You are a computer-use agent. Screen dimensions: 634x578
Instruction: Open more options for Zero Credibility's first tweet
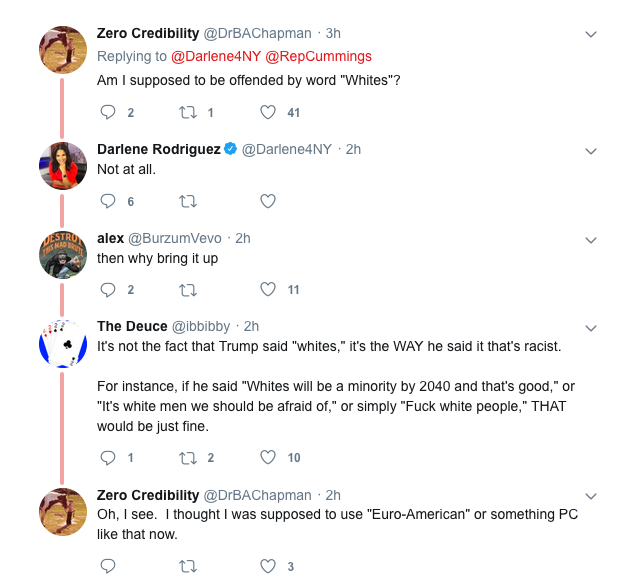(x=590, y=34)
